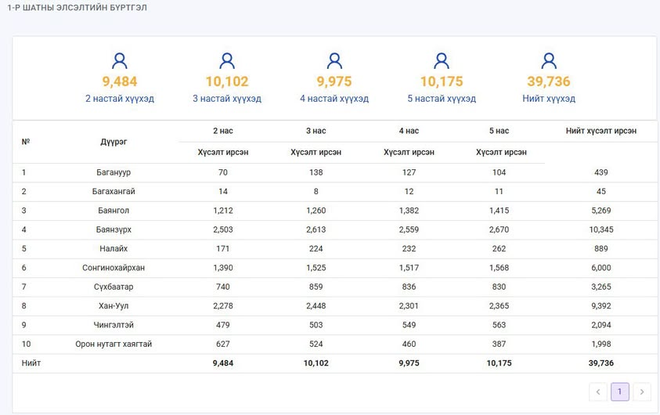Go to next page arrow
Screen dimensions: 660x415
[642, 391]
